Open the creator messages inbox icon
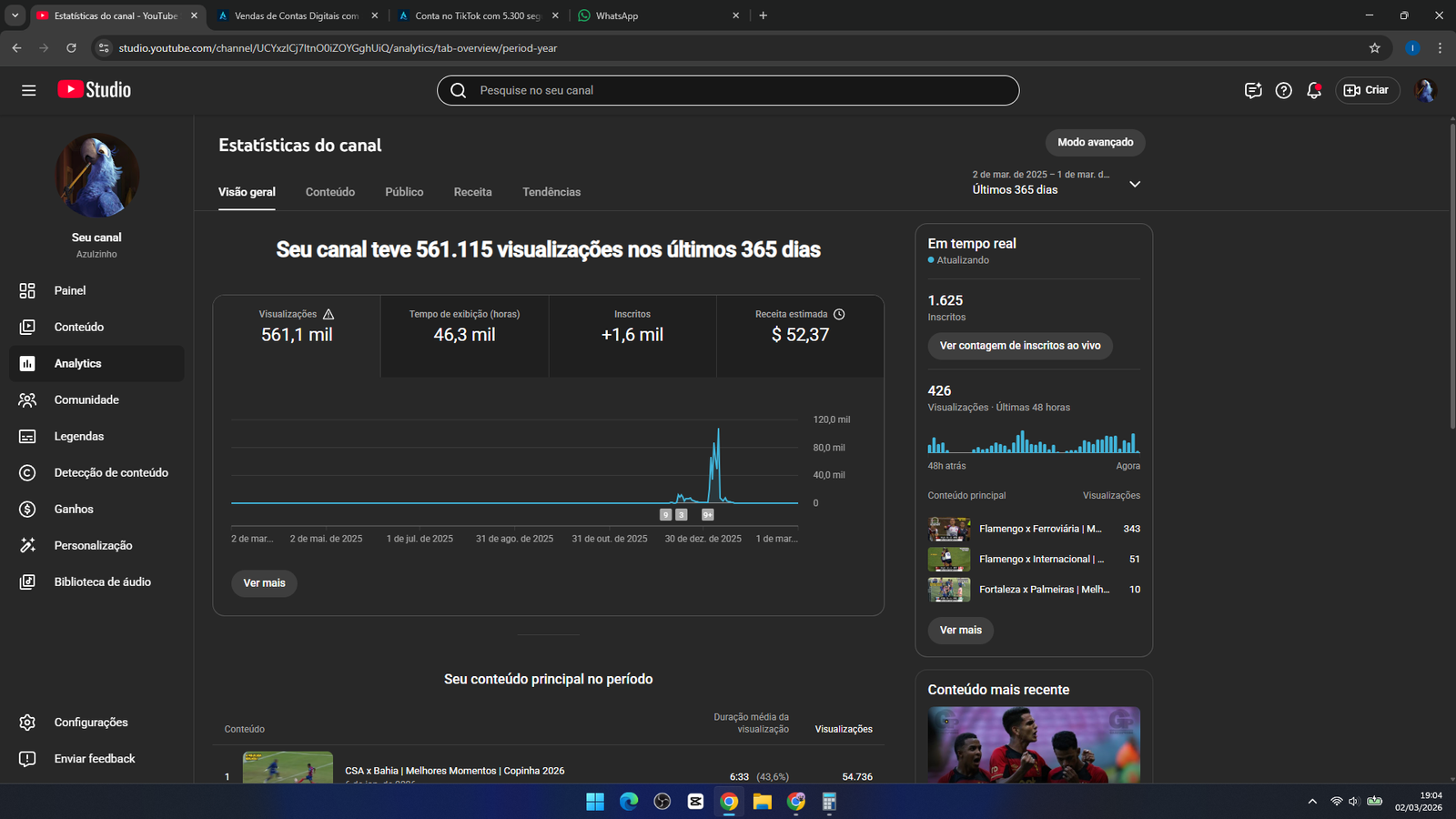 pos(1252,90)
